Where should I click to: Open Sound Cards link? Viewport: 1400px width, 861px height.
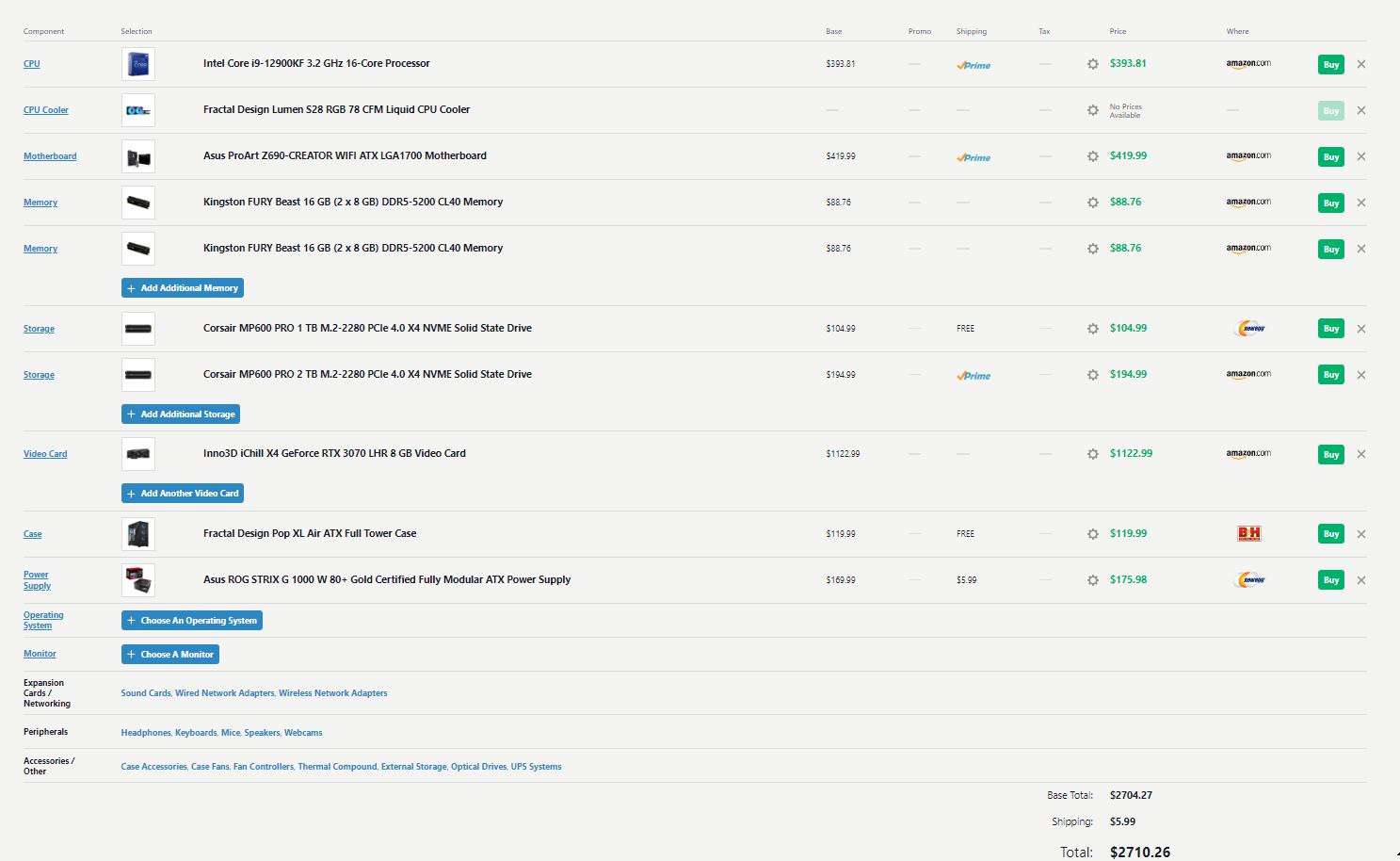tap(146, 693)
